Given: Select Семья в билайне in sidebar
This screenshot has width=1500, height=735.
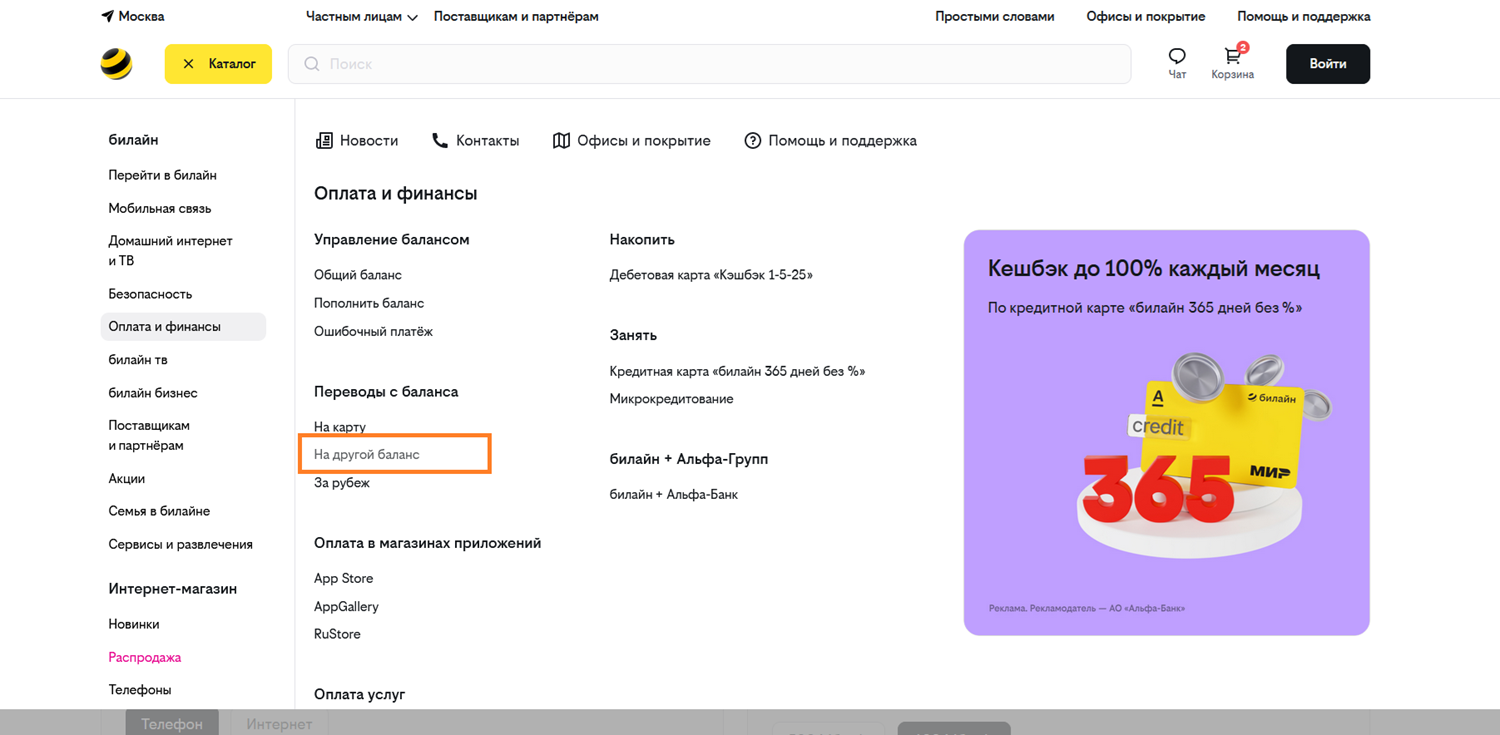Looking at the screenshot, I should tap(159, 511).
